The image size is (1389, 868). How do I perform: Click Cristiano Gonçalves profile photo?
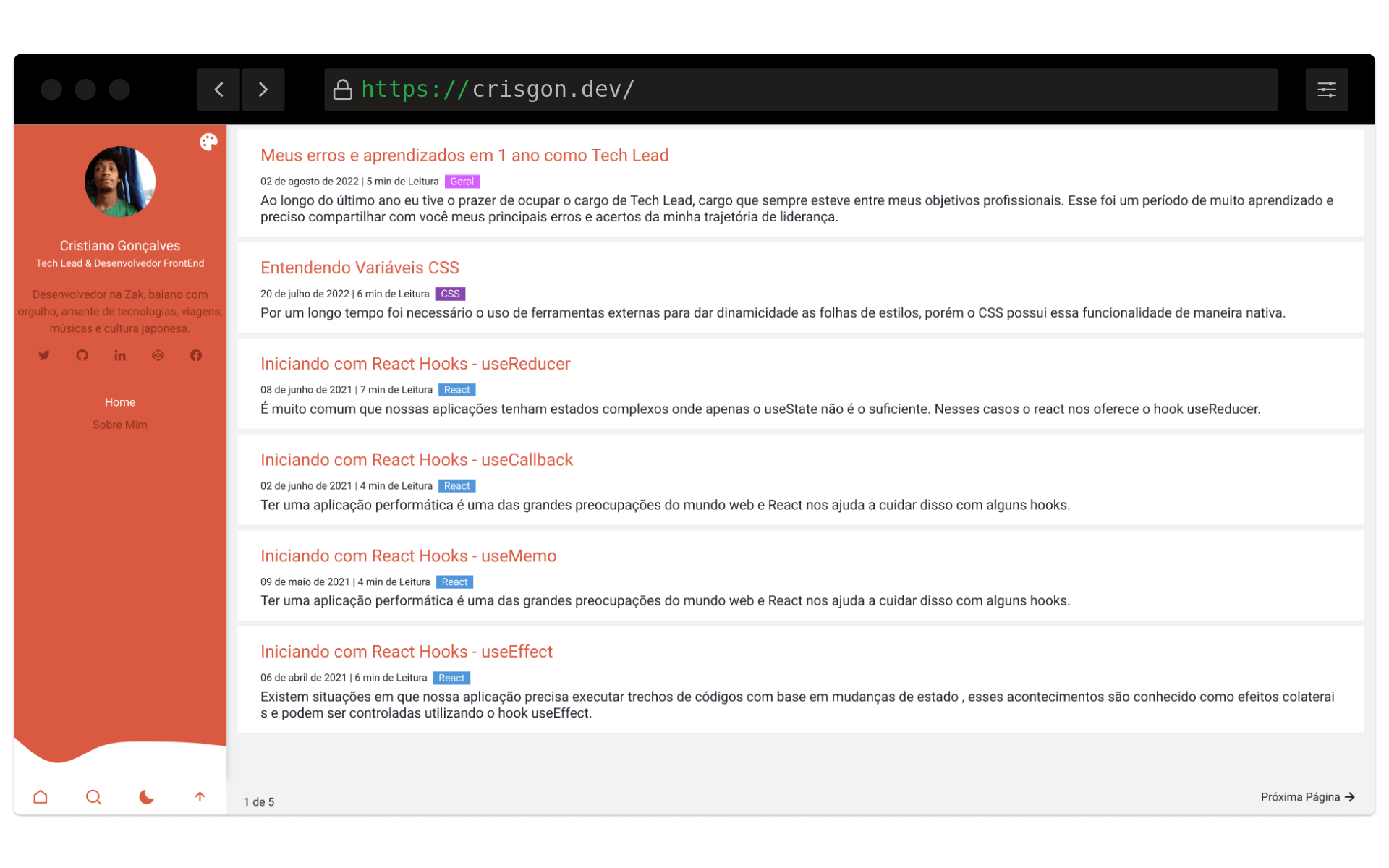click(x=120, y=182)
